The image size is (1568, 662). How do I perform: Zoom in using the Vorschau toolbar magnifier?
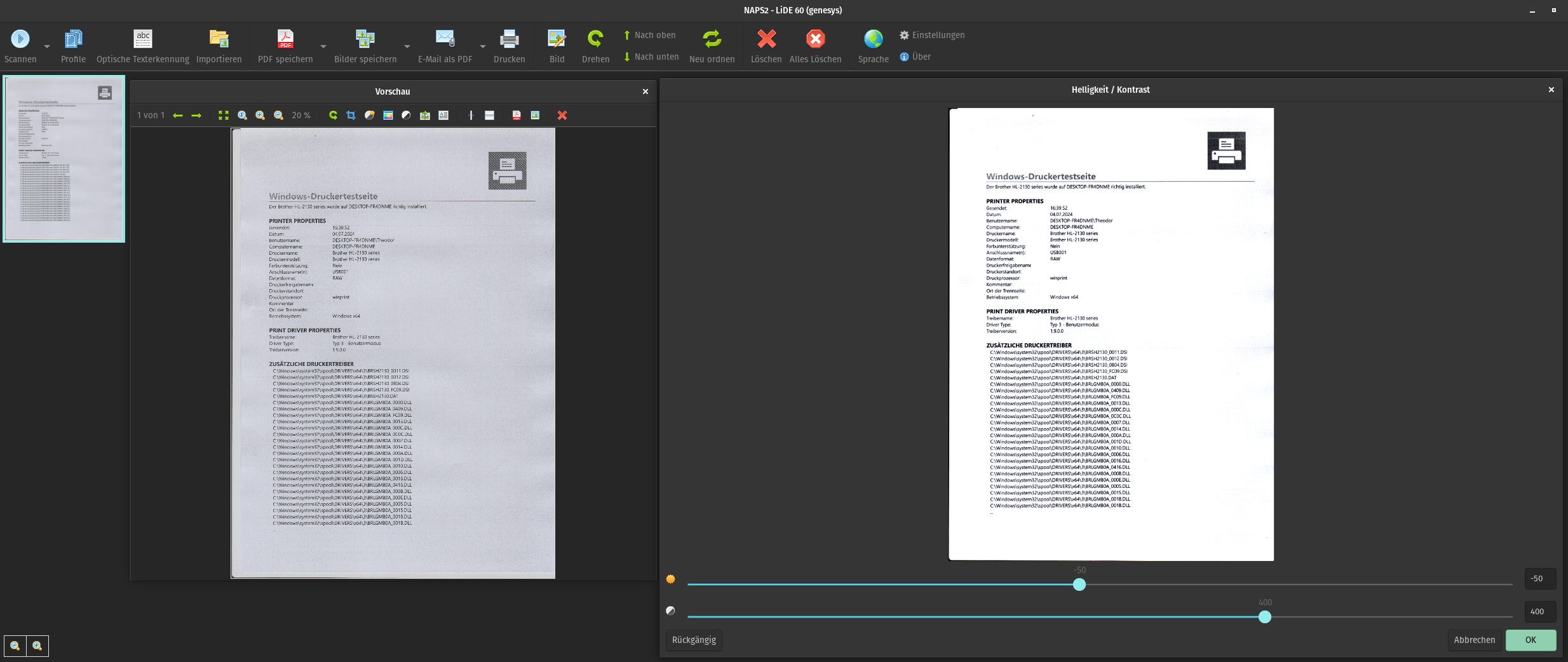point(260,116)
